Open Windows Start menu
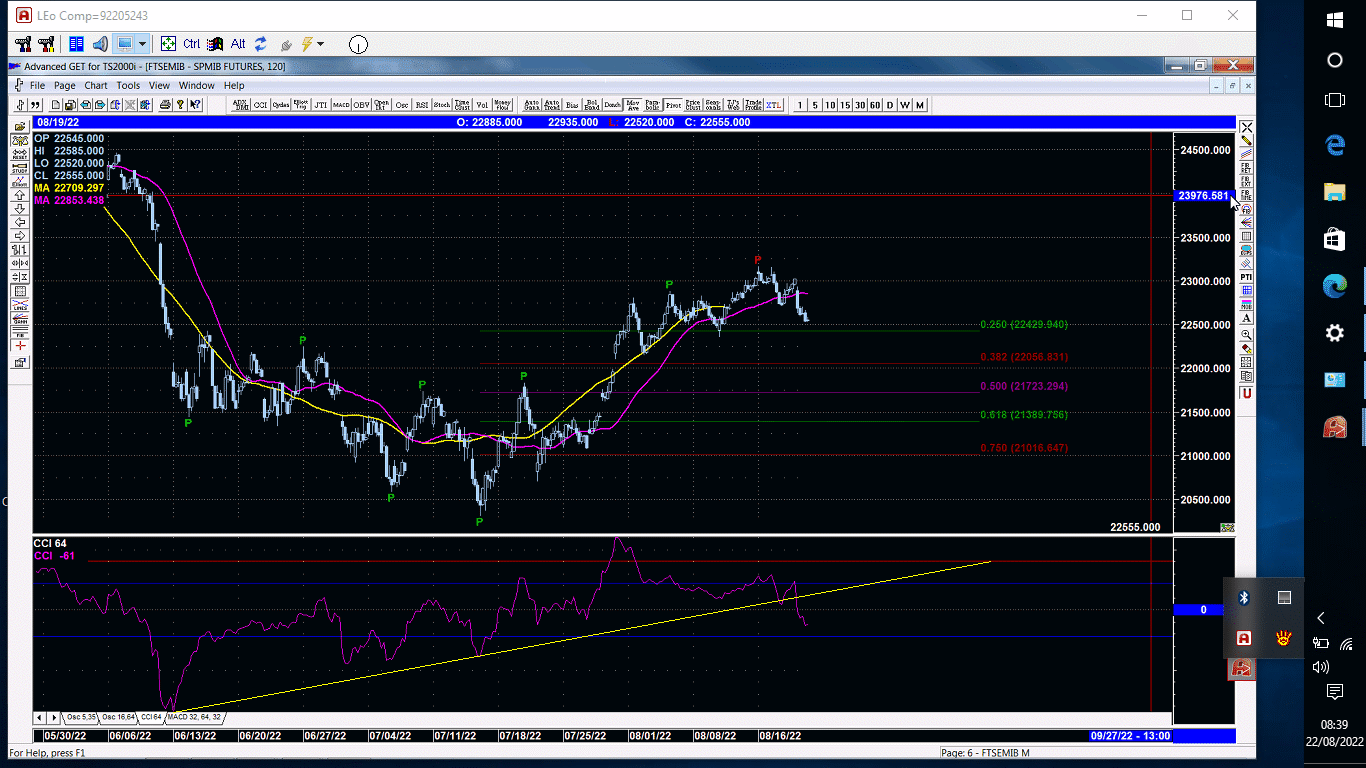The image size is (1366, 768). [x=1335, y=19]
